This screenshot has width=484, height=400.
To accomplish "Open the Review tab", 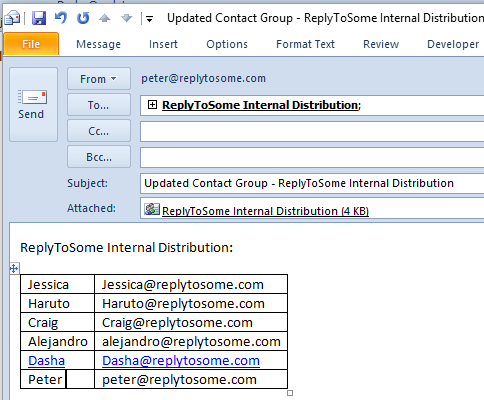I will [x=381, y=44].
